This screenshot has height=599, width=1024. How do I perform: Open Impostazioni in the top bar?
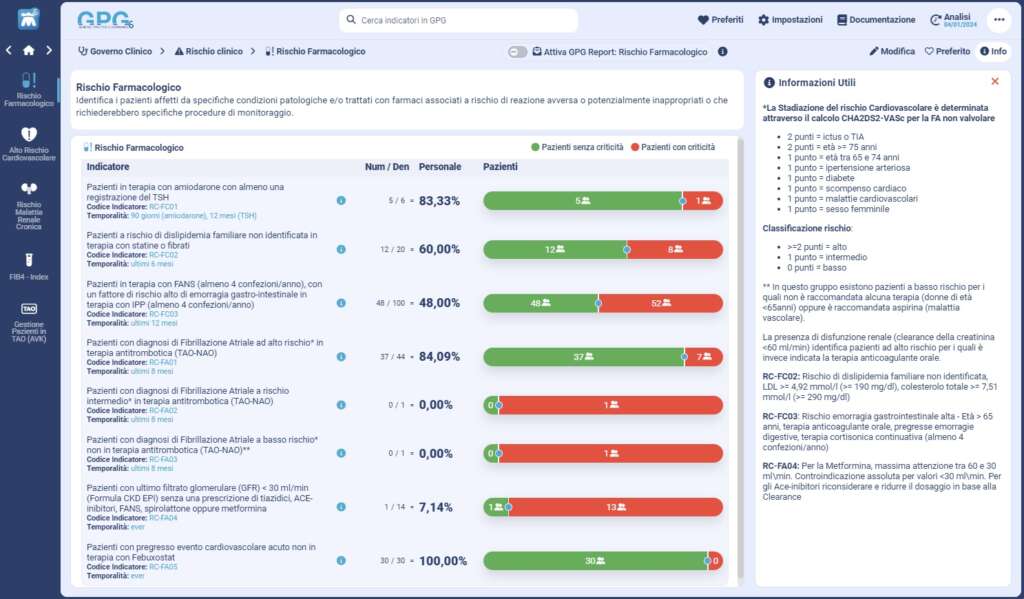coord(790,20)
